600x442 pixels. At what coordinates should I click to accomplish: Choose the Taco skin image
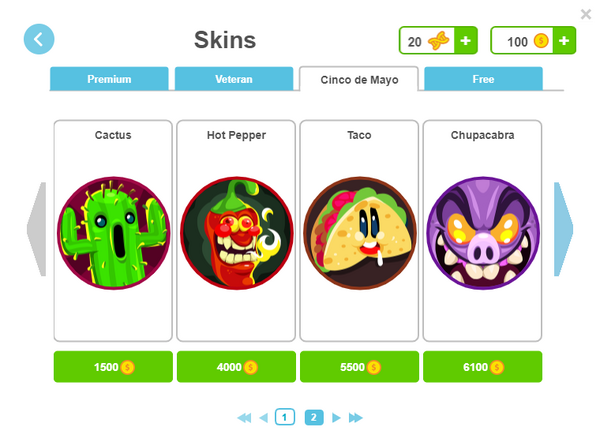point(360,233)
